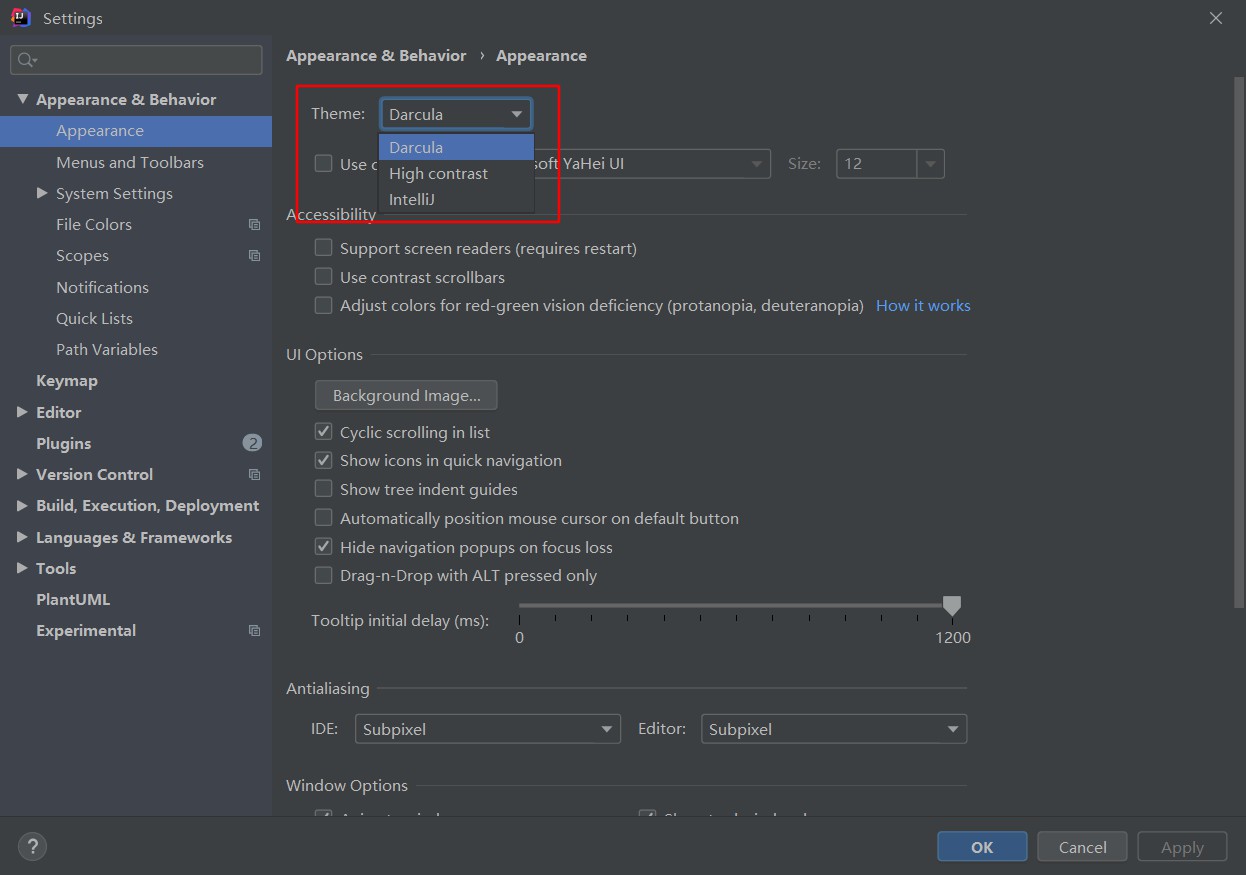This screenshot has width=1246, height=875.
Task: Disable Cyclic scrolling in list
Action: 324,432
